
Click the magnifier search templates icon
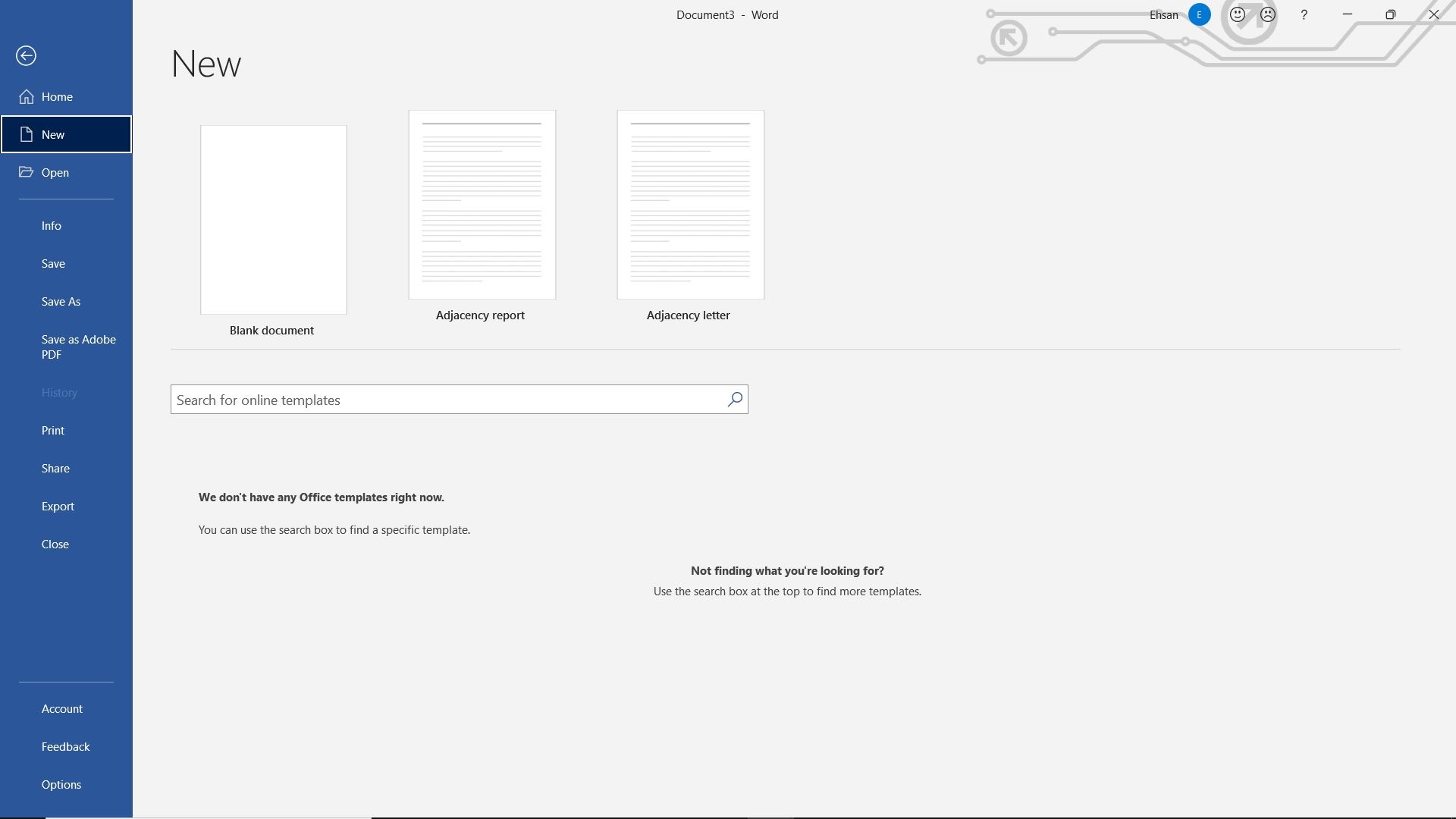click(x=734, y=400)
